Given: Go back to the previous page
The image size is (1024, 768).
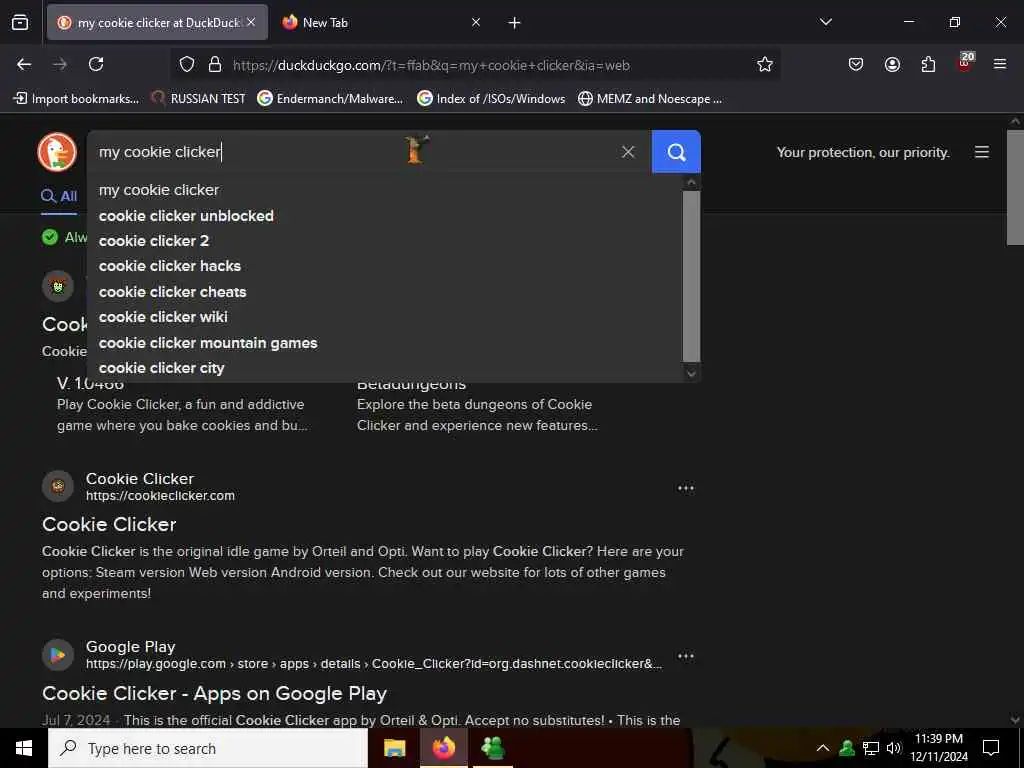Looking at the screenshot, I should click(x=24, y=64).
